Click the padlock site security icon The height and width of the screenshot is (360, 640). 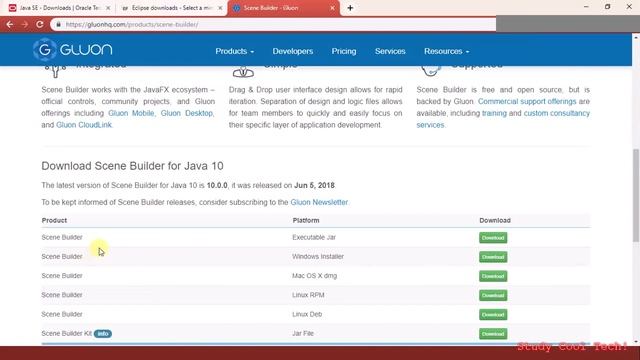(59, 24)
